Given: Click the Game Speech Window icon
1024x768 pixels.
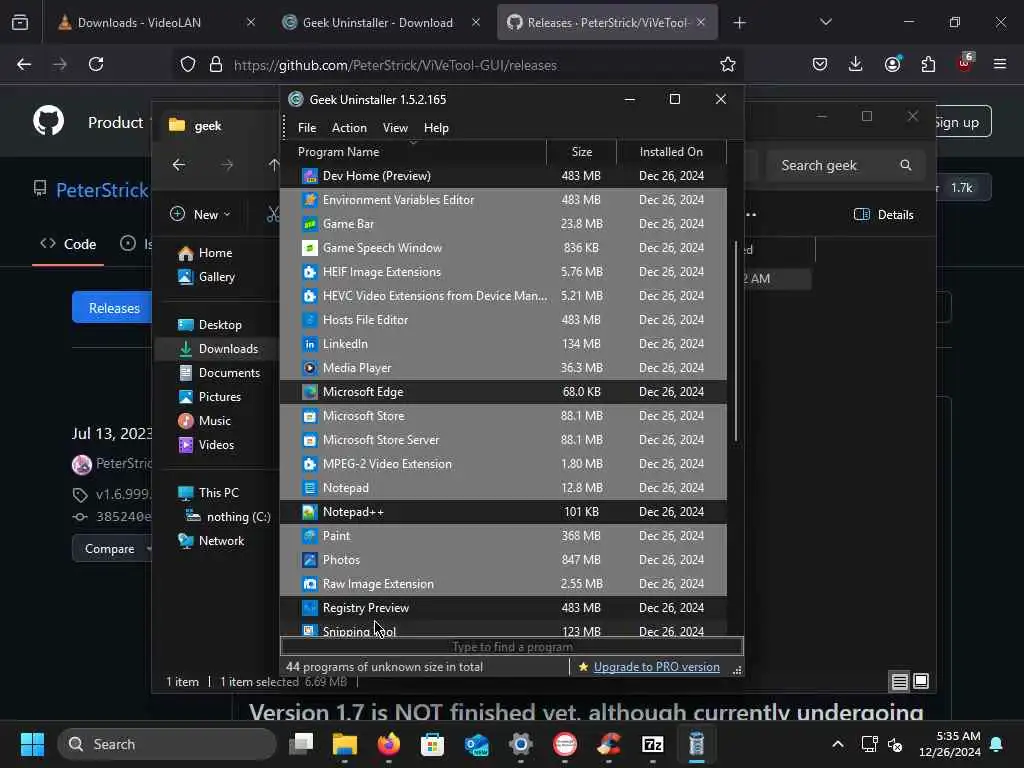Looking at the screenshot, I should pos(310,248).
